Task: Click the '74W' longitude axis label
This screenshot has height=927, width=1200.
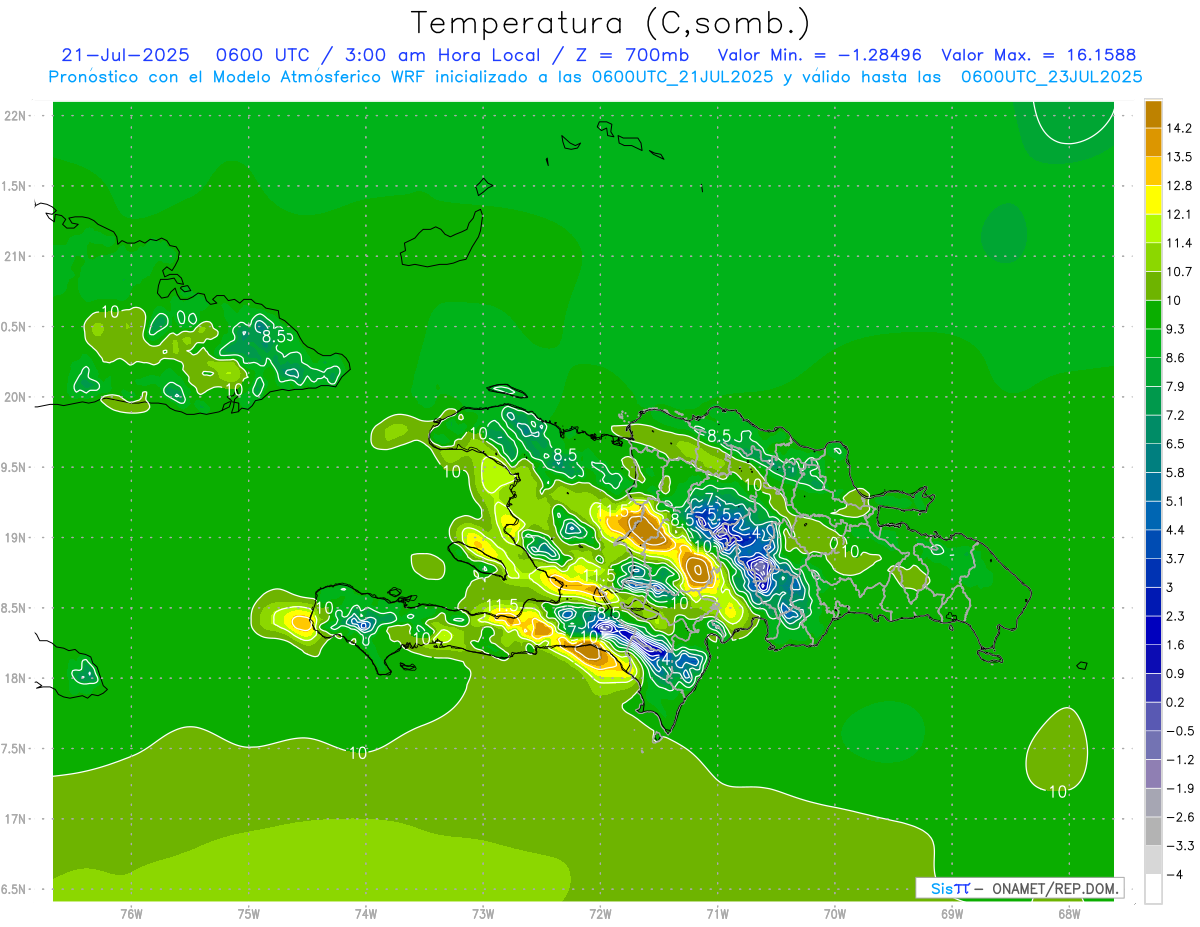Action: pos(366,913)
